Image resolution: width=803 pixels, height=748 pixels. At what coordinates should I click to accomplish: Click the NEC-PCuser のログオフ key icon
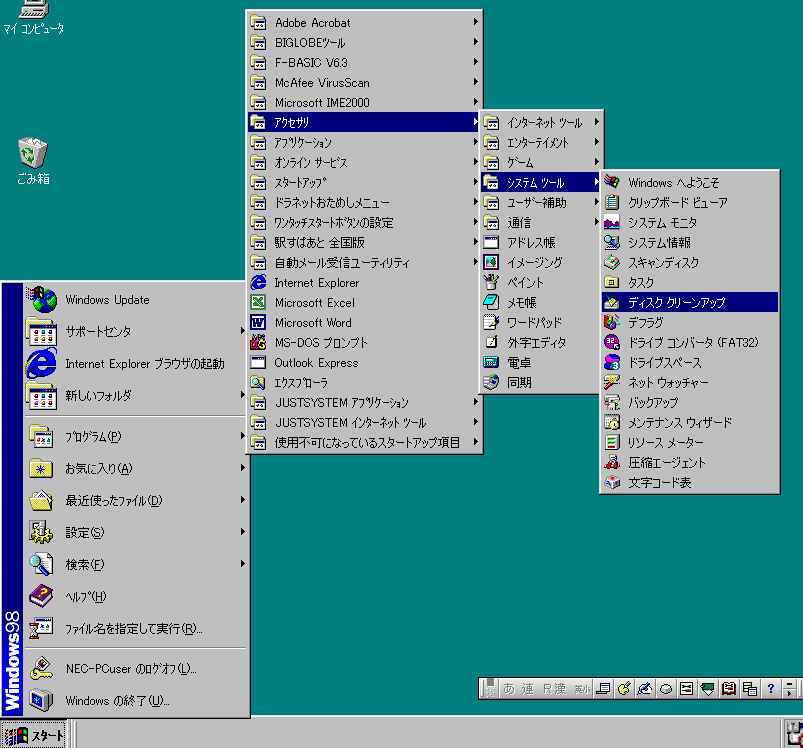[x=41, y=668]
